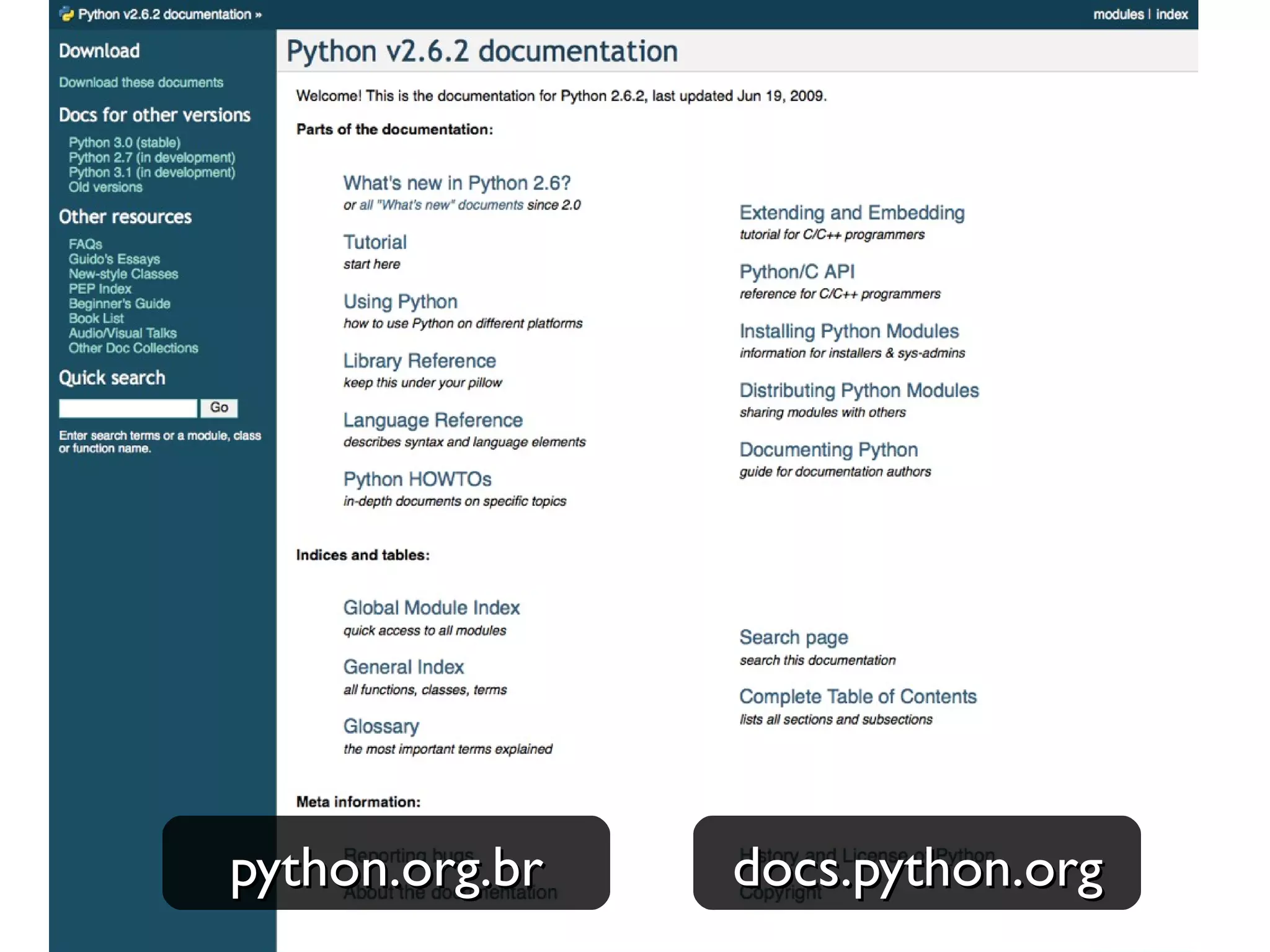Open Global Module Index
The height and width of the screenshot is (952, 1270).
pos(432,607)
